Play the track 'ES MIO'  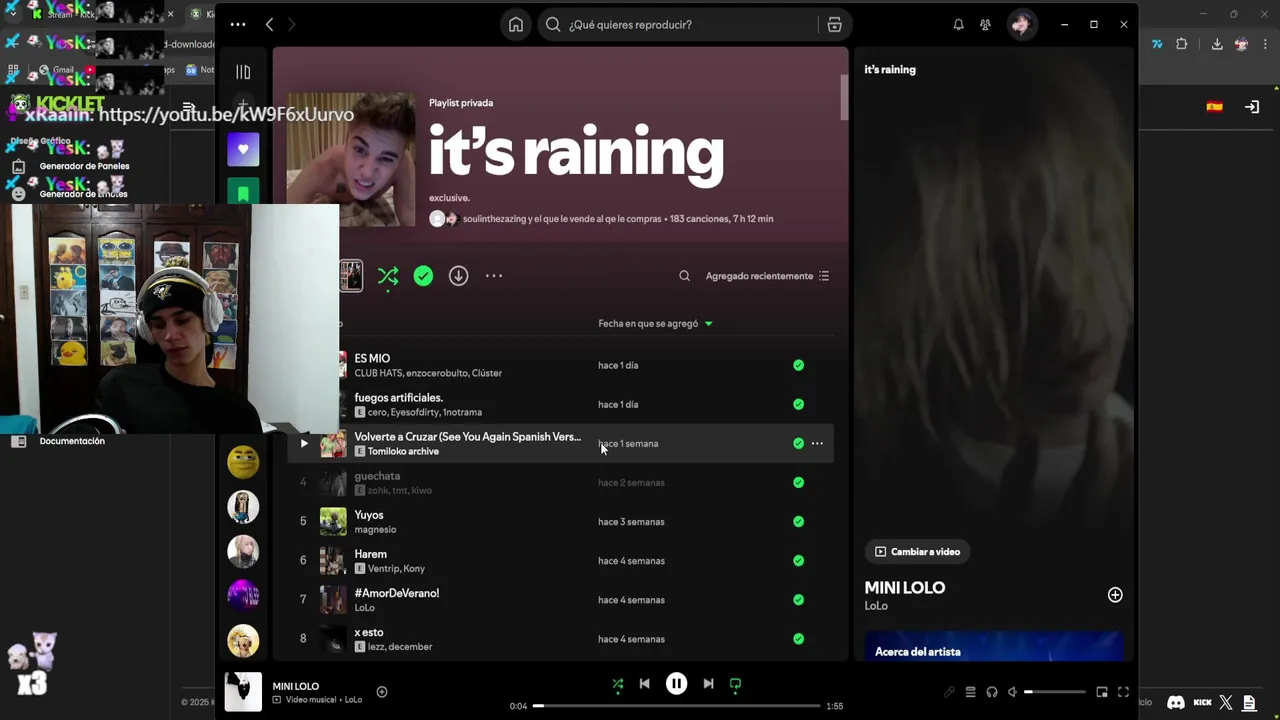372,358
